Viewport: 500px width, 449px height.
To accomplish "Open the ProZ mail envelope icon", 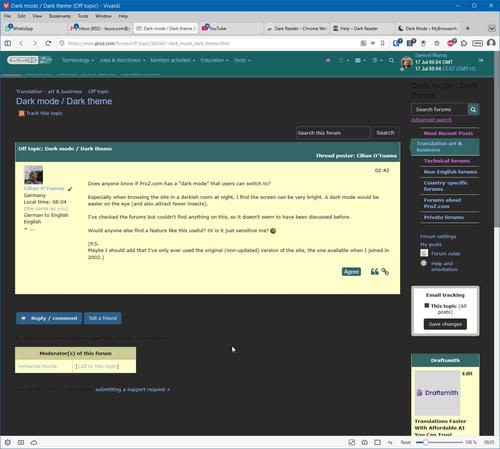I will 358,60.
